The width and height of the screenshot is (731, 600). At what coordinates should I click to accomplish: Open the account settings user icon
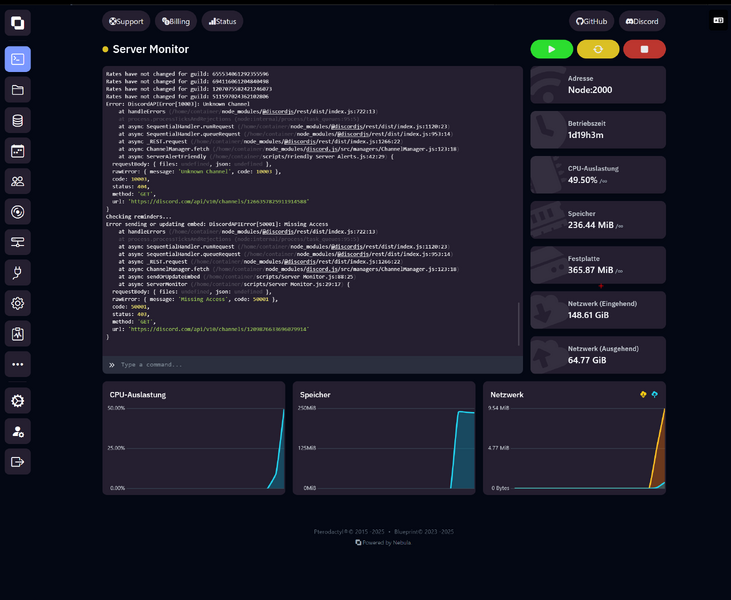[x=17, y=431]
